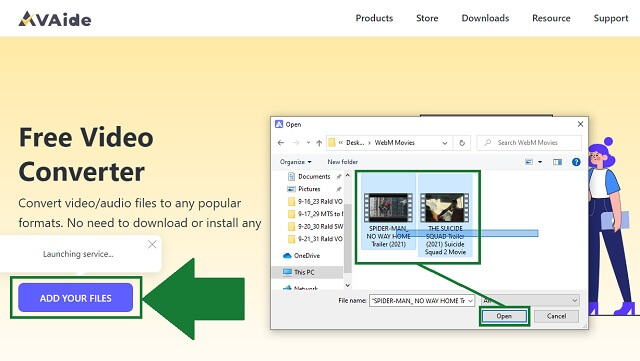Click the ADD YOUR FILES button
This screenshot has height=361, width=640.
76,298
